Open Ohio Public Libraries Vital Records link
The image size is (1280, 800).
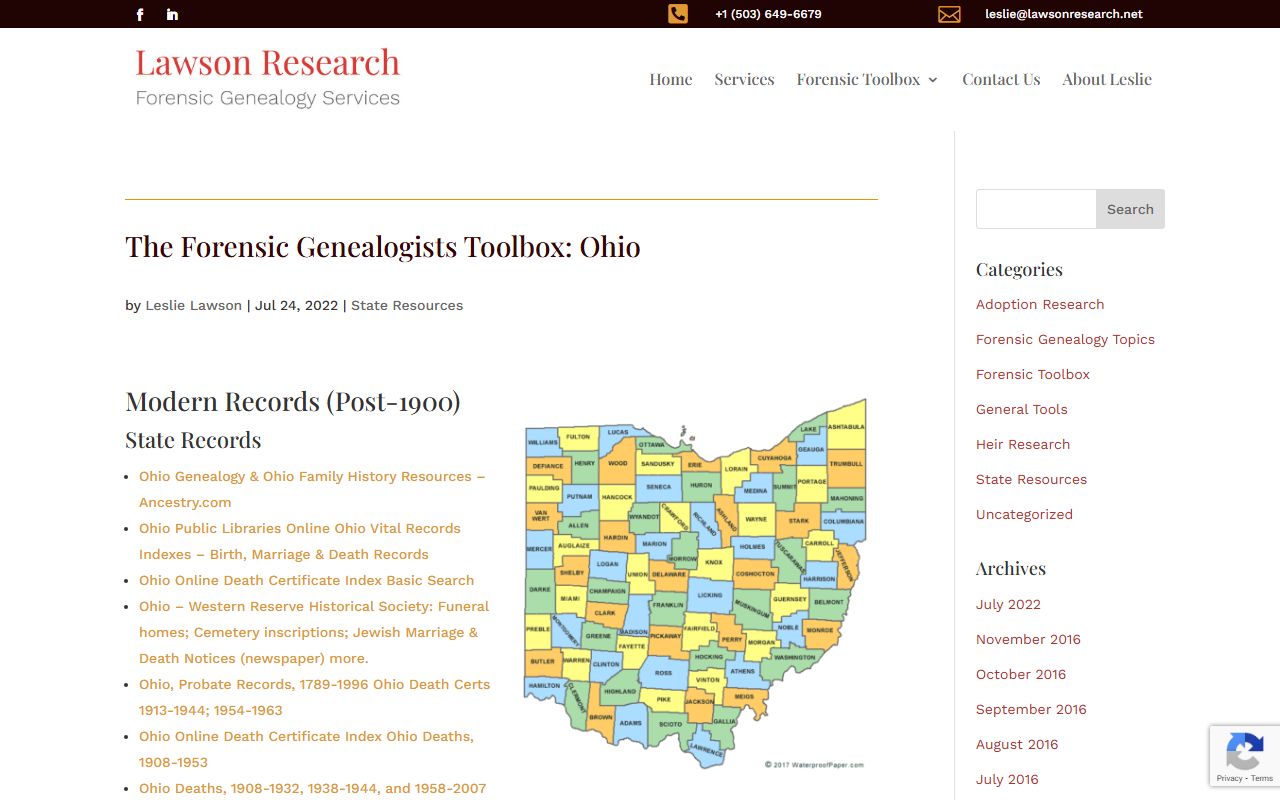pos(300,541)
